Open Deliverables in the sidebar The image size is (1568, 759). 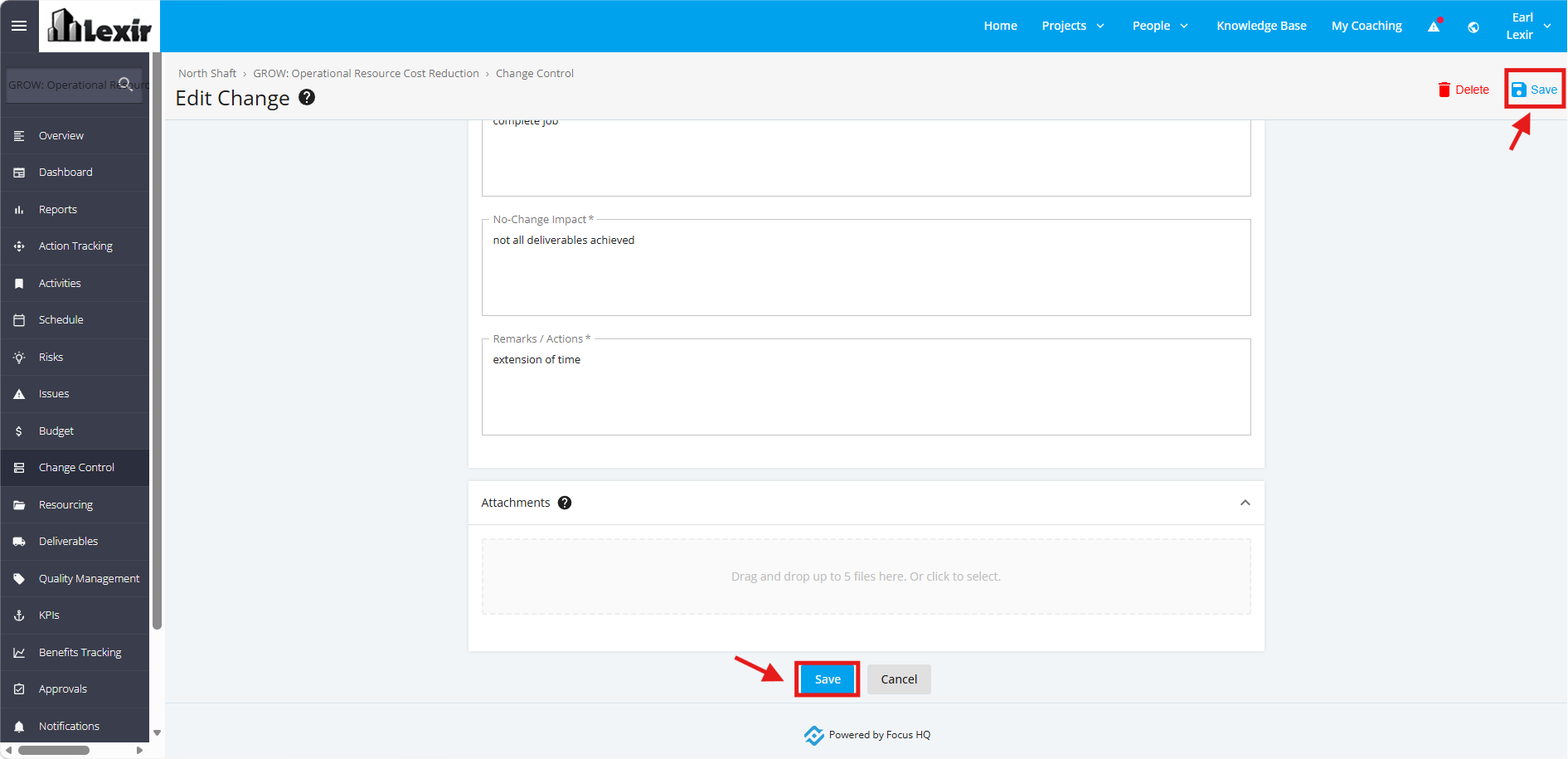coord(75,542)
